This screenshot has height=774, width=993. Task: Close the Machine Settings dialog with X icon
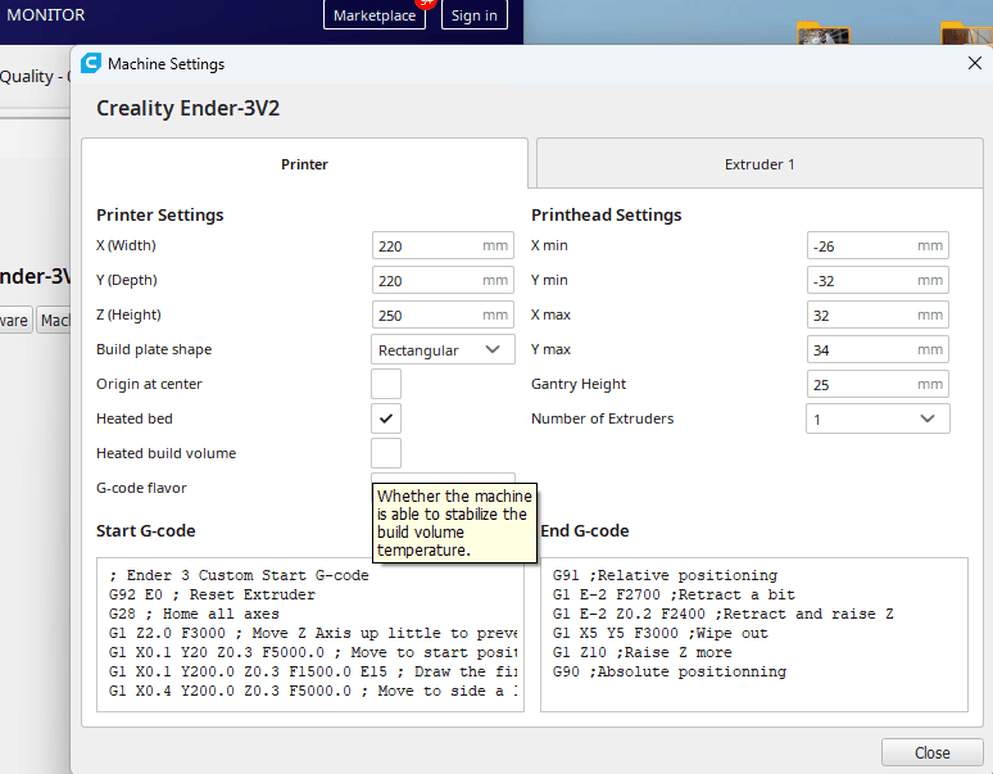975,63
